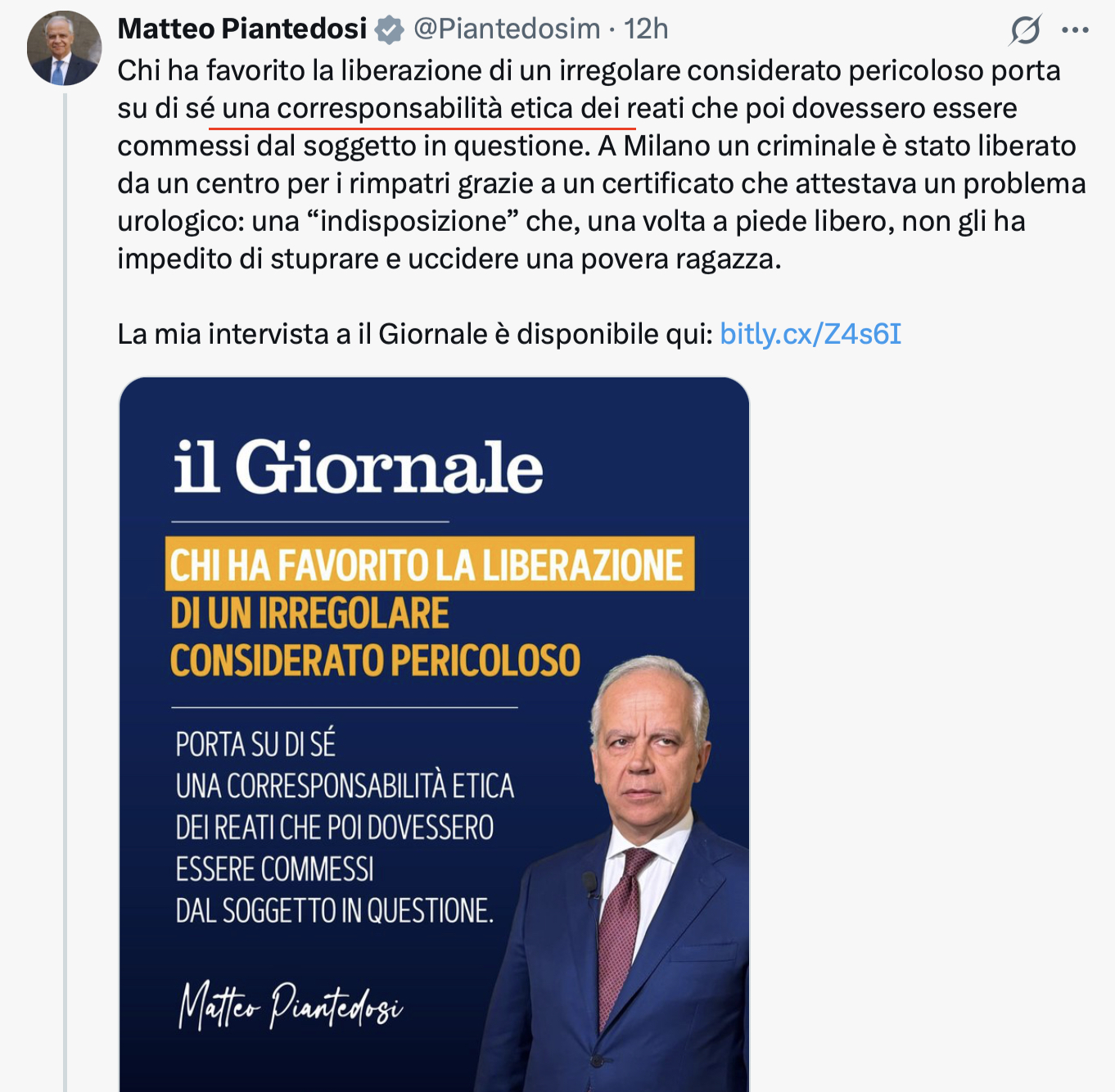The height and width of the screenshot is (1092, 1115).
Task: Click the handwritten Matteo Piantedosi signature
Action: click(291, 1004)
